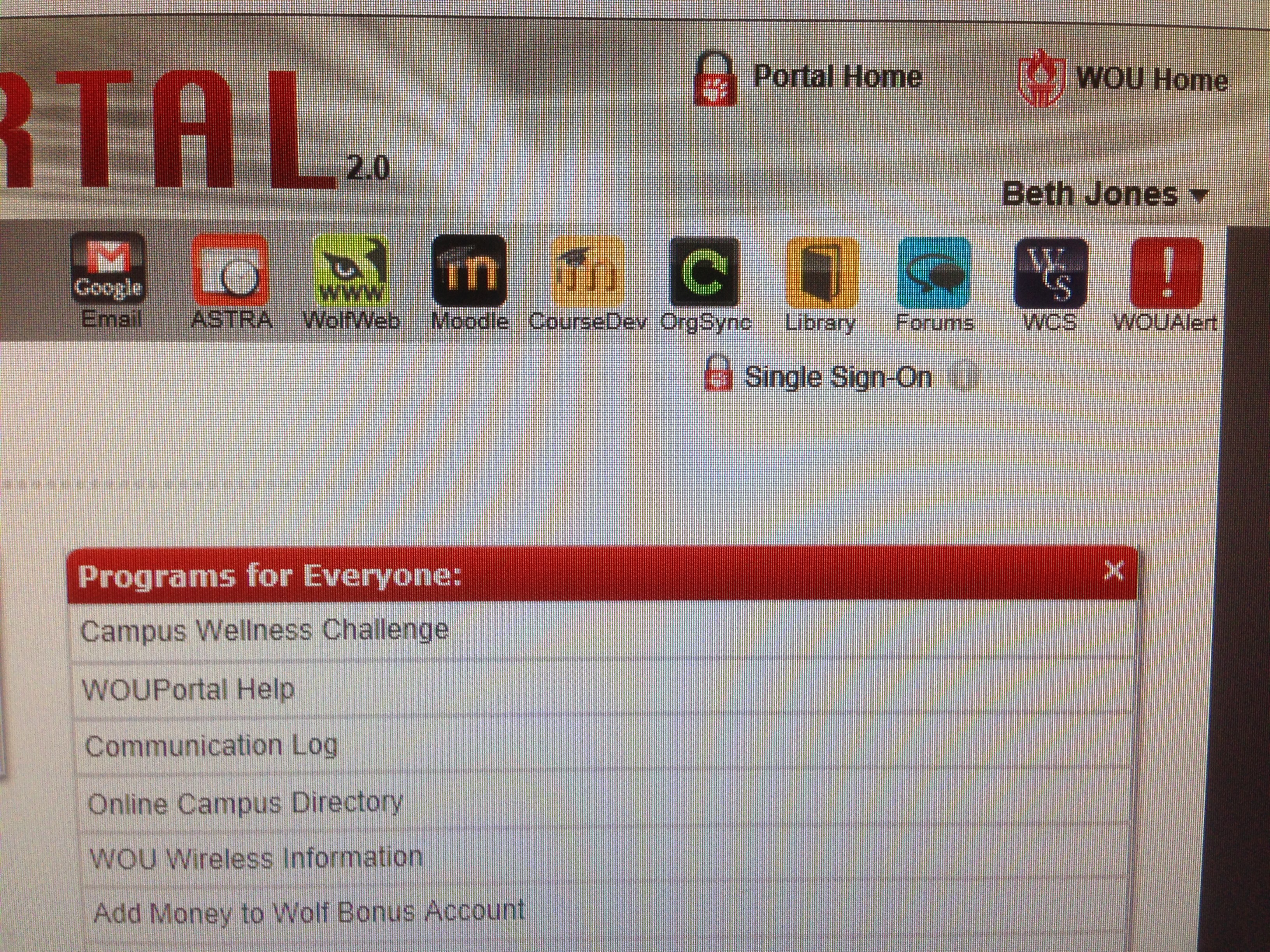Click the PORTAL 2.0 logo

[x=195, y=129]
